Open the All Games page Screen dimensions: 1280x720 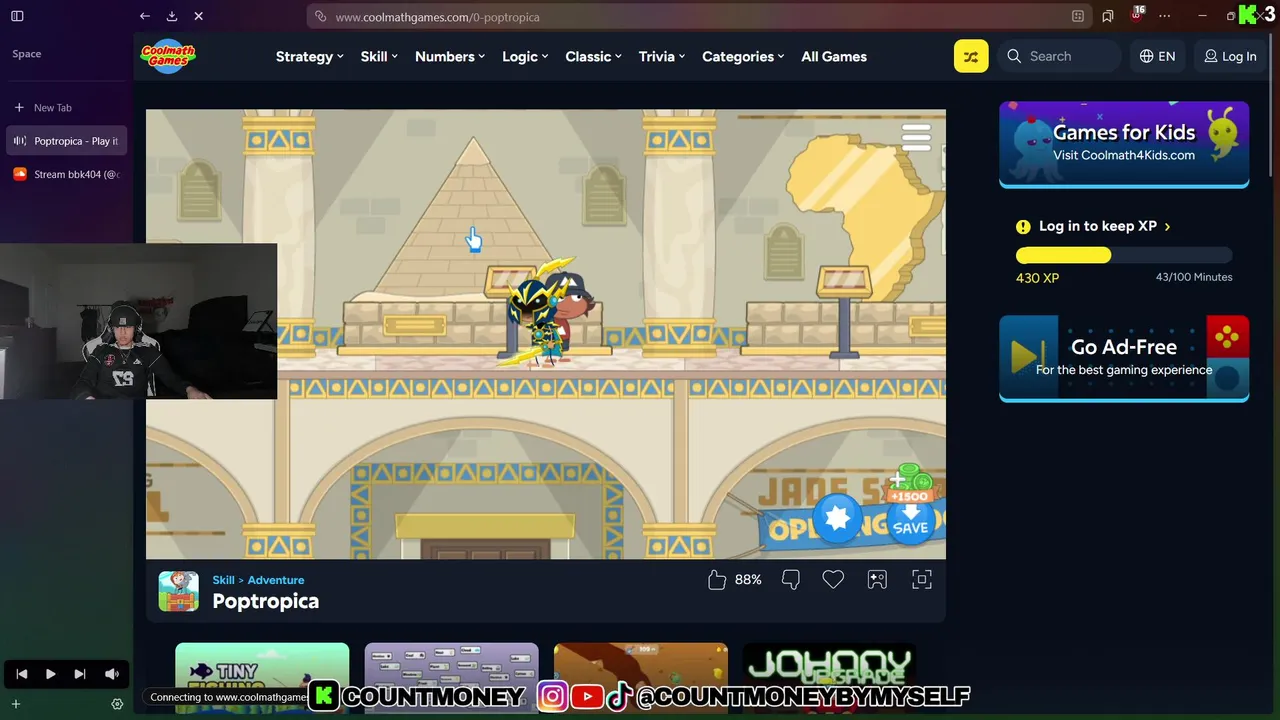[834, 57]
